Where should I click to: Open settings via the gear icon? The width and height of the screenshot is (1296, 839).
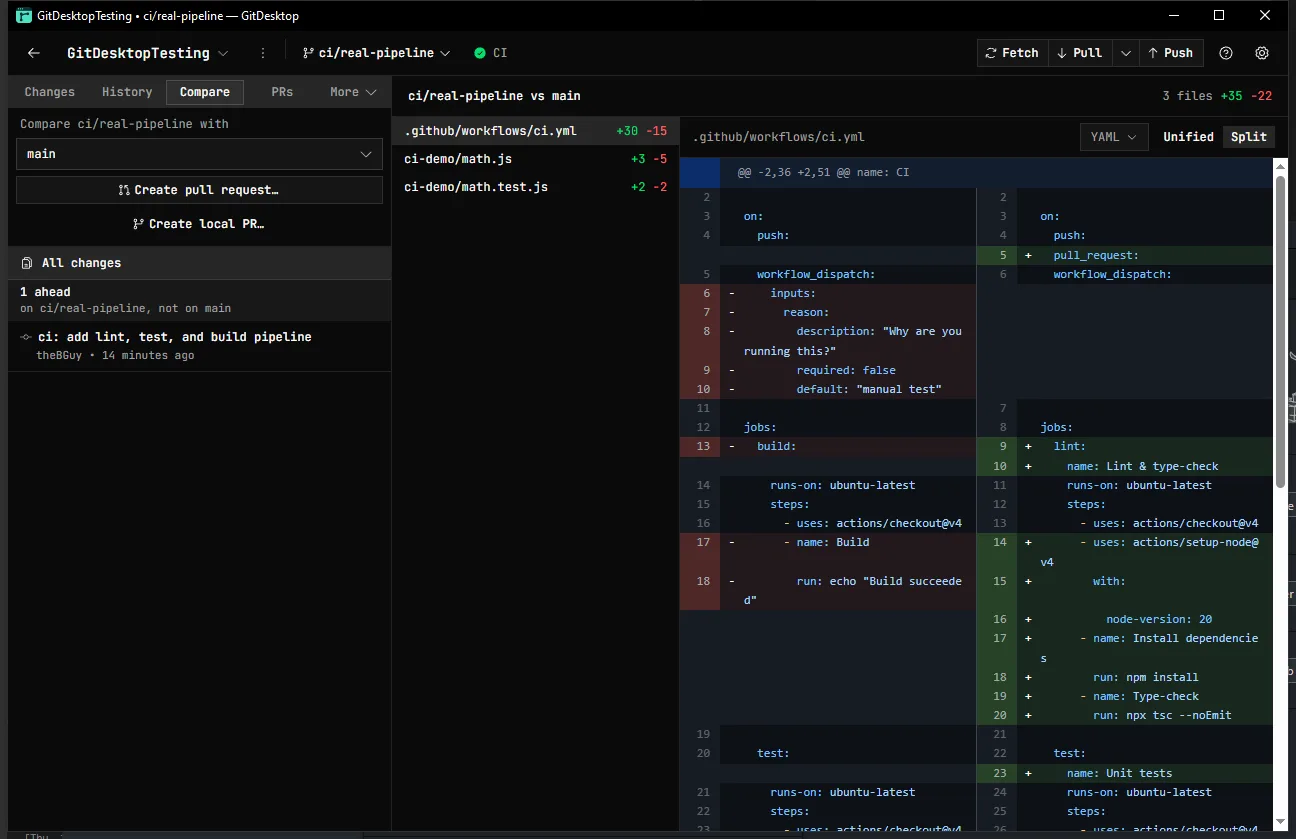click(1262, 53)
